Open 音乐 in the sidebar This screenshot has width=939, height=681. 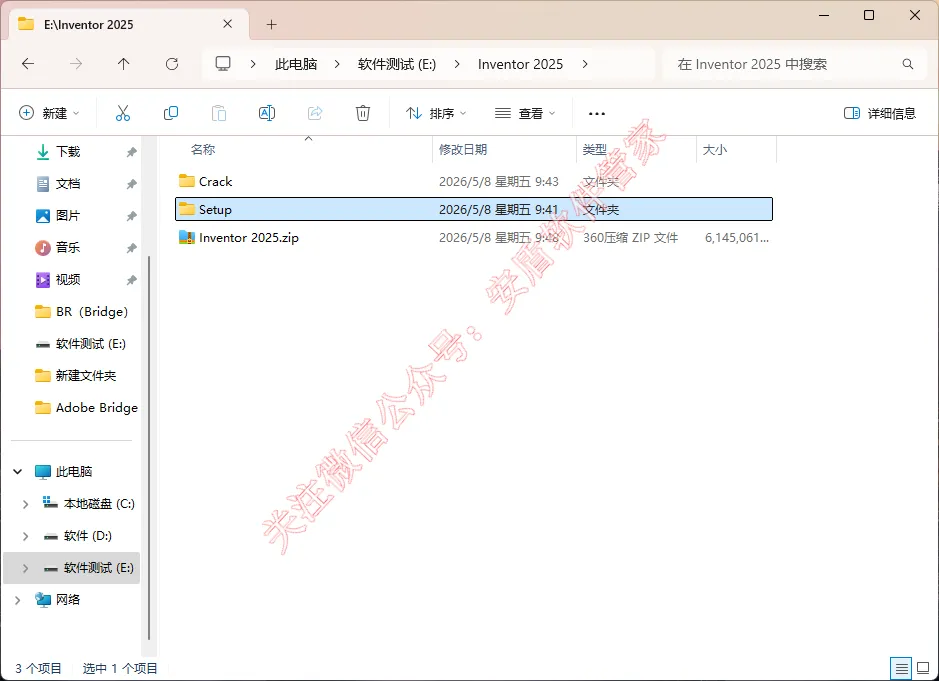point(68,247)
